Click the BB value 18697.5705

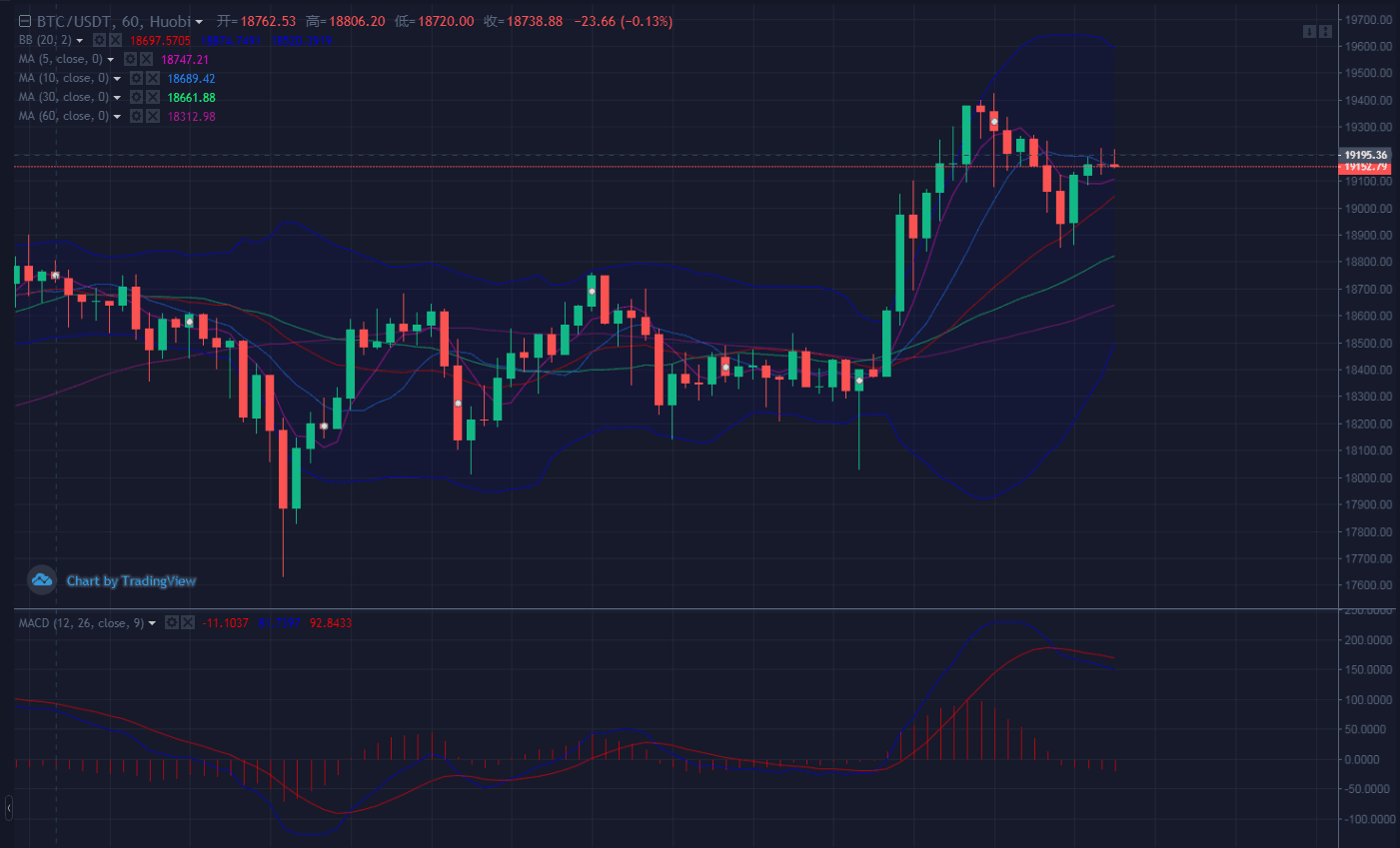tap(160, 41)
